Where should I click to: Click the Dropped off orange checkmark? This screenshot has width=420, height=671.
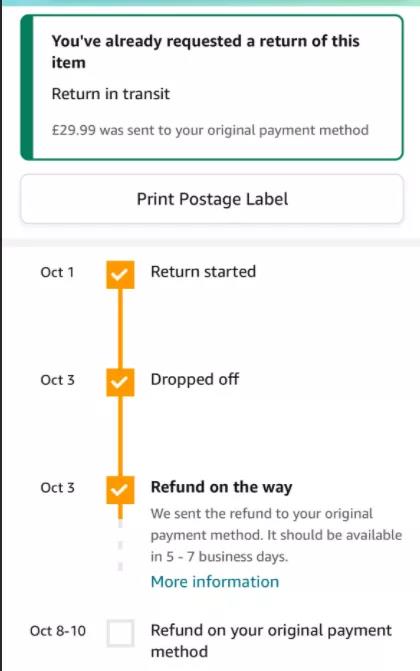click(x=120, y=382)
